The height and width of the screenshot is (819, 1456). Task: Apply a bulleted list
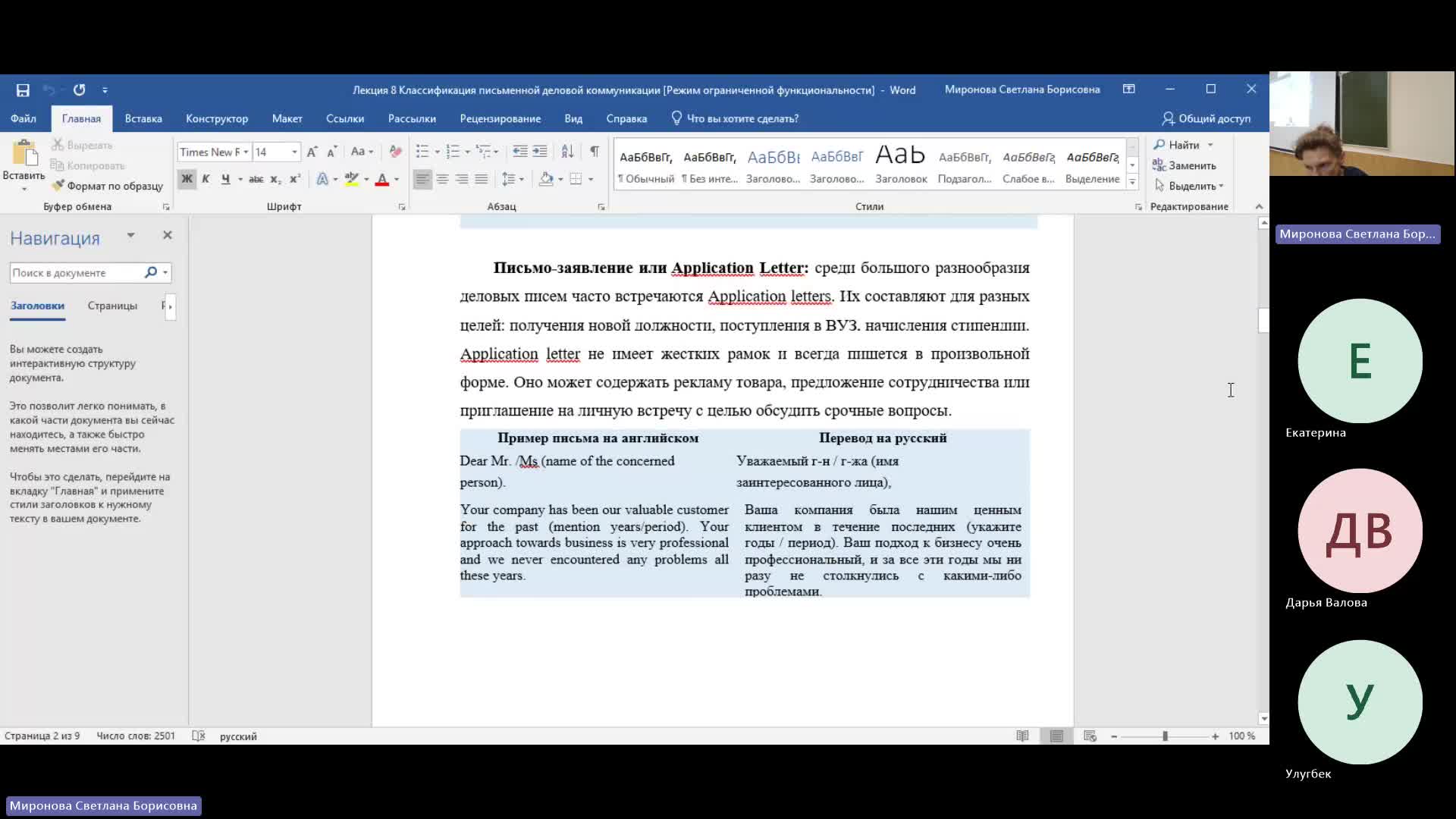(422, 152)
